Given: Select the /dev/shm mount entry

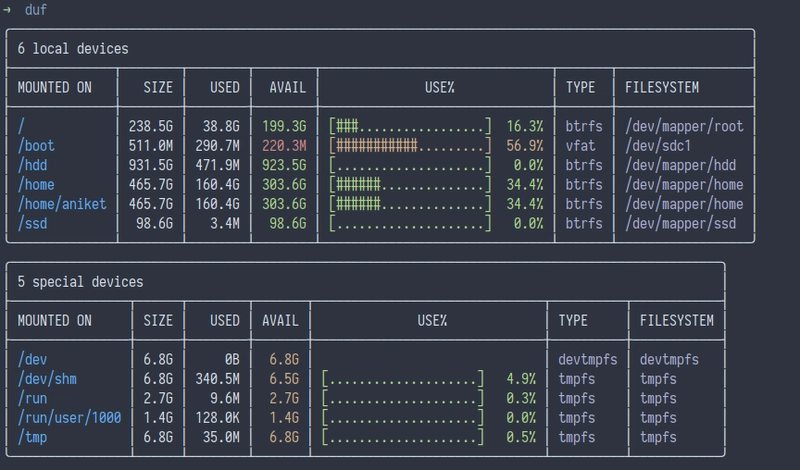Looking at the screenshot, I should (x=47, y=379).
